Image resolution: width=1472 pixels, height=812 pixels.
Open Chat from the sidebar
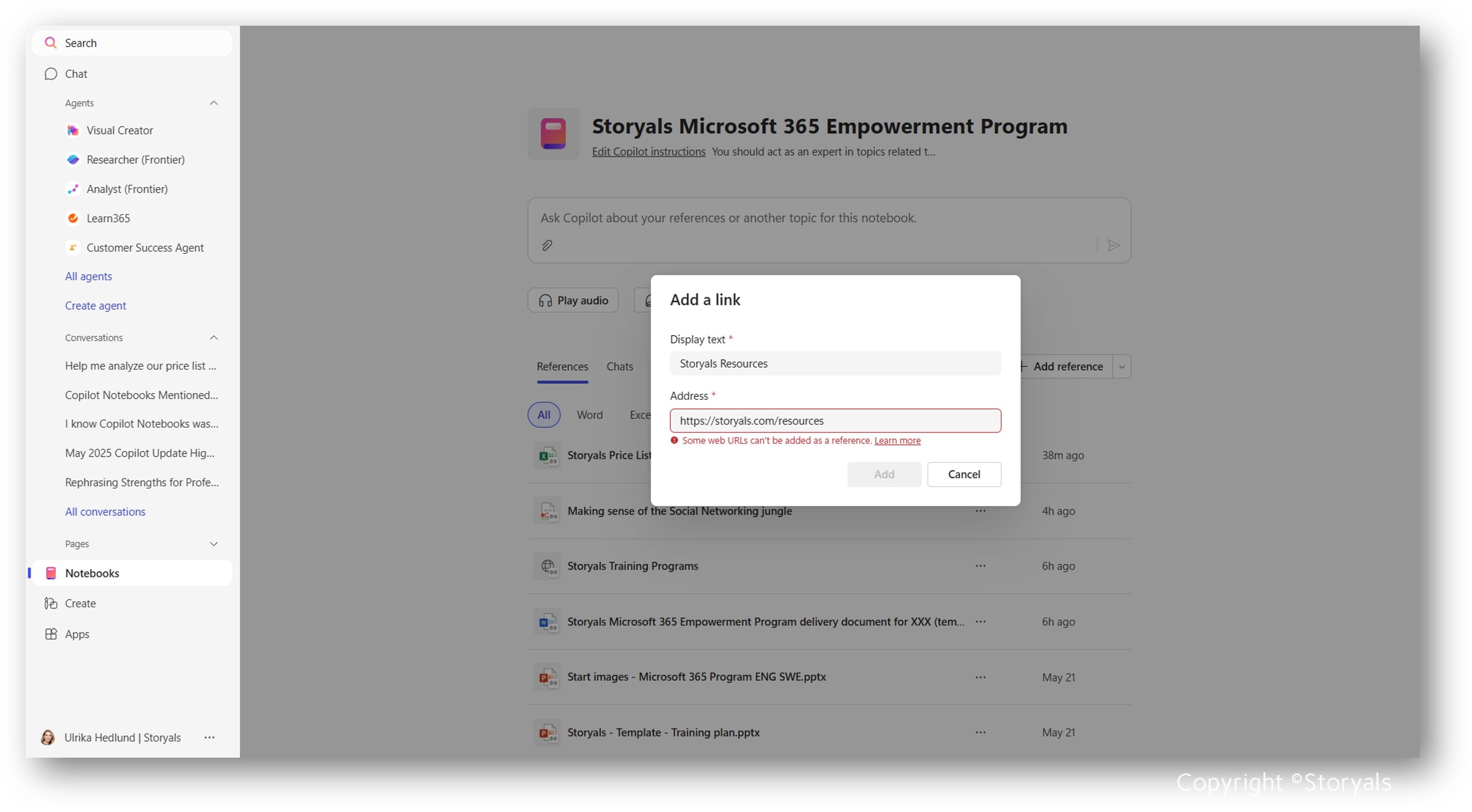[x=76, y=74]
